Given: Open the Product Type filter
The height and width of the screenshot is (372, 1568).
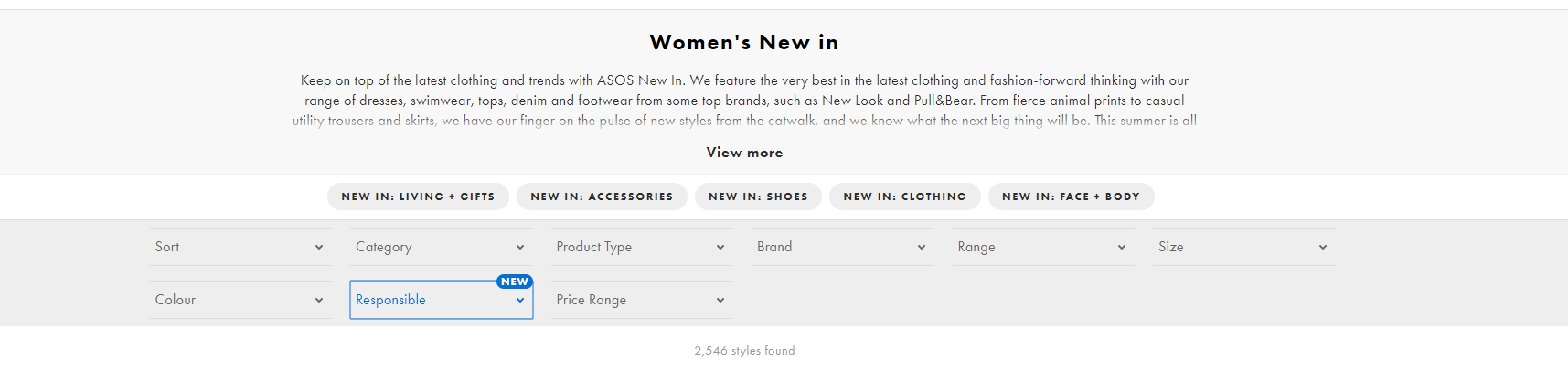Looking at the screenshot, I should point(642,247).
